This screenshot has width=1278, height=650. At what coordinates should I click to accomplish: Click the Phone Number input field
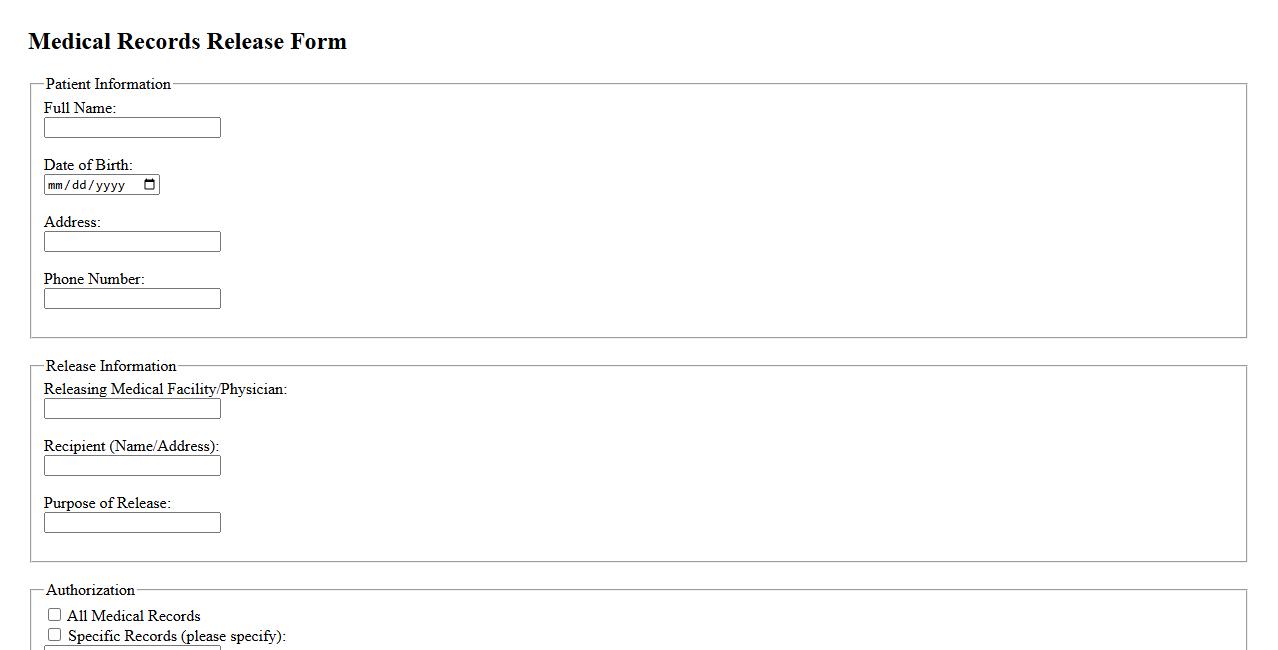tap(132, 299)
